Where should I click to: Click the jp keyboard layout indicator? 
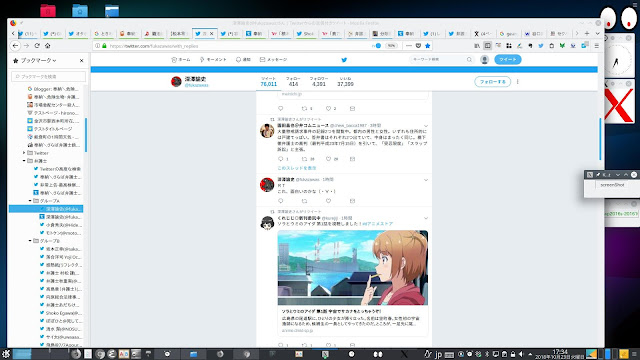438,354
